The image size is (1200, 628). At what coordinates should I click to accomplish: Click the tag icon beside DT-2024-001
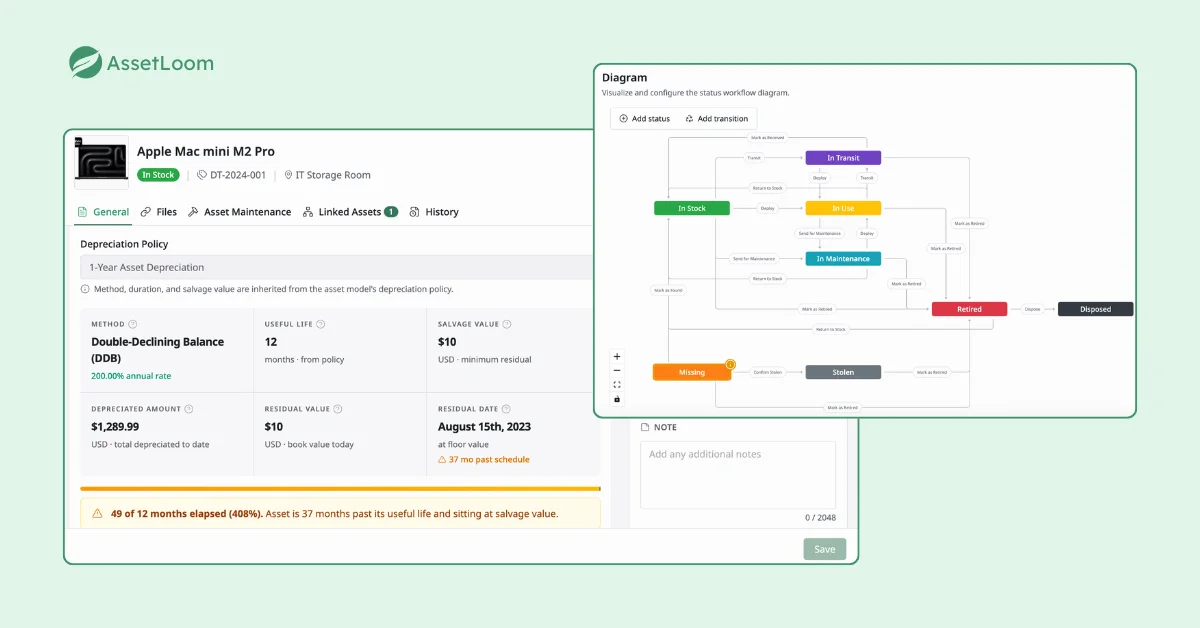(x=201, y=175)
